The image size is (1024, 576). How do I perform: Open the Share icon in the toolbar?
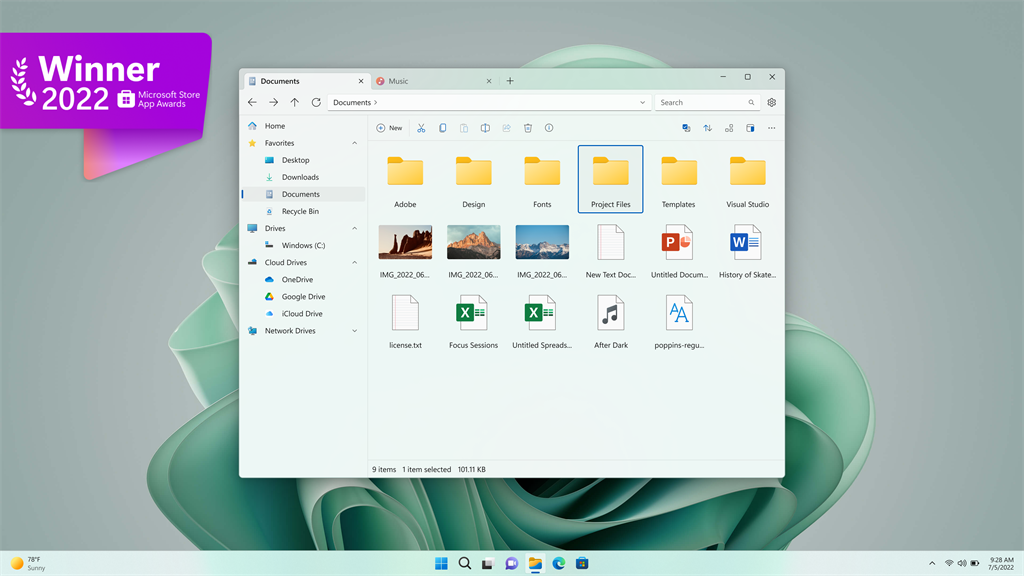[x=505, y=128]
